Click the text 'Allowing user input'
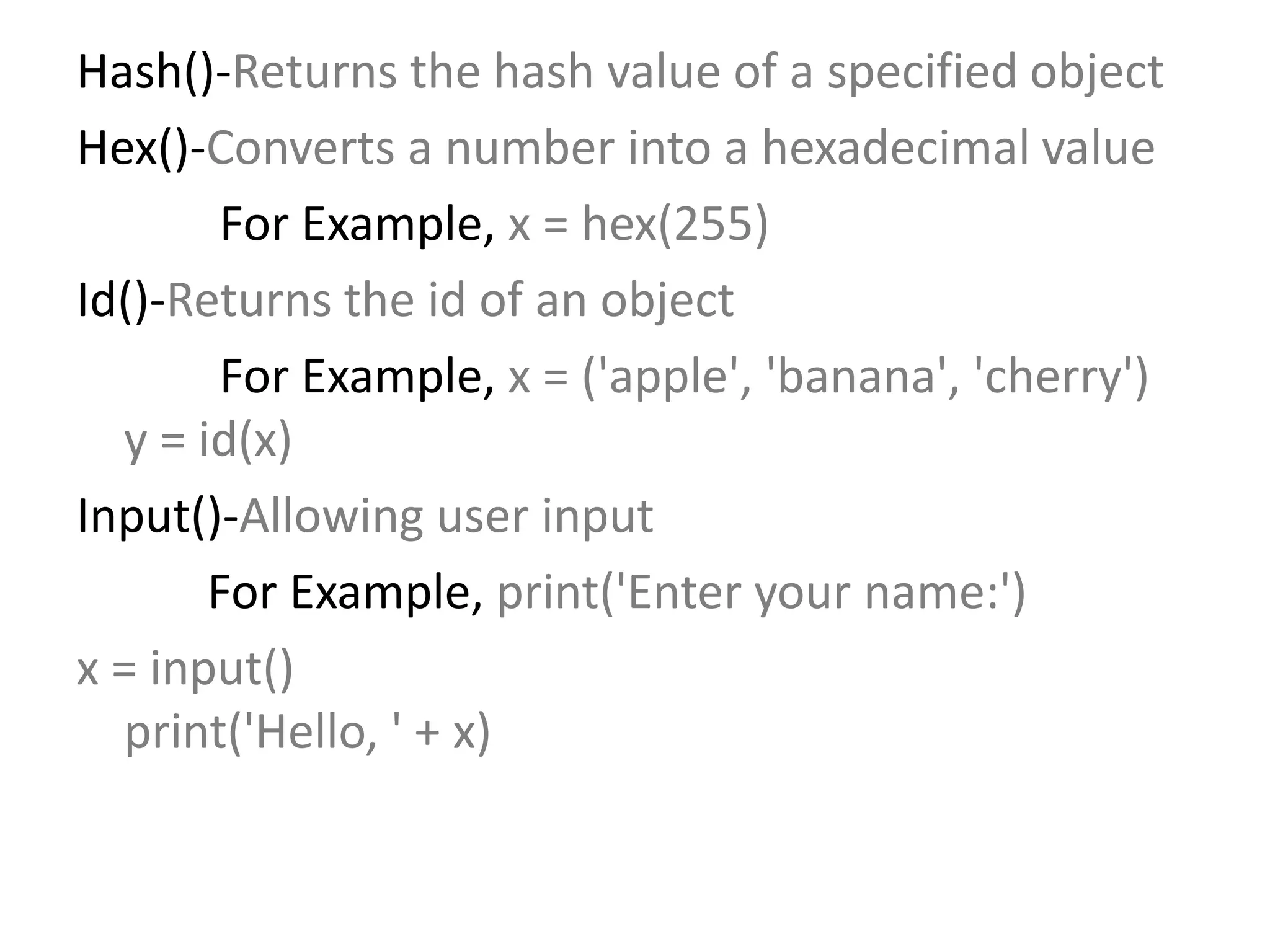 [x=446, y=516]
